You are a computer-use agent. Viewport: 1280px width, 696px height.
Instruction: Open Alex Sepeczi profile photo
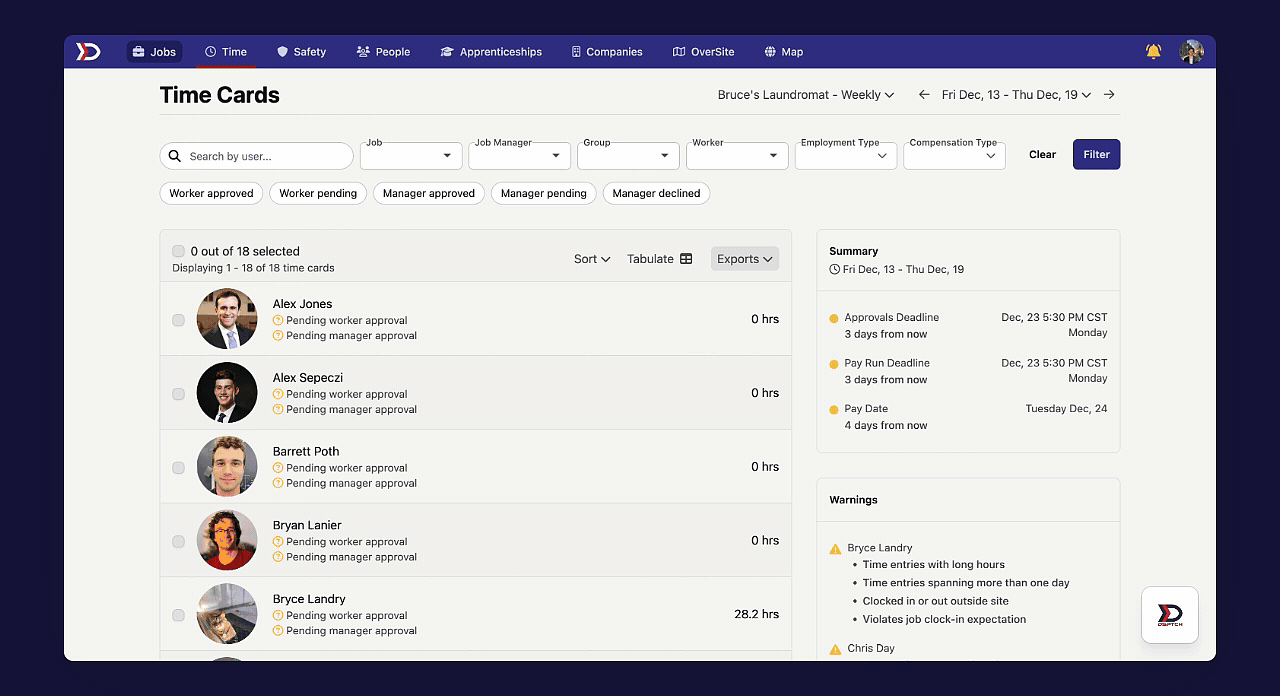pyautogui.click(x=227, y=393)
